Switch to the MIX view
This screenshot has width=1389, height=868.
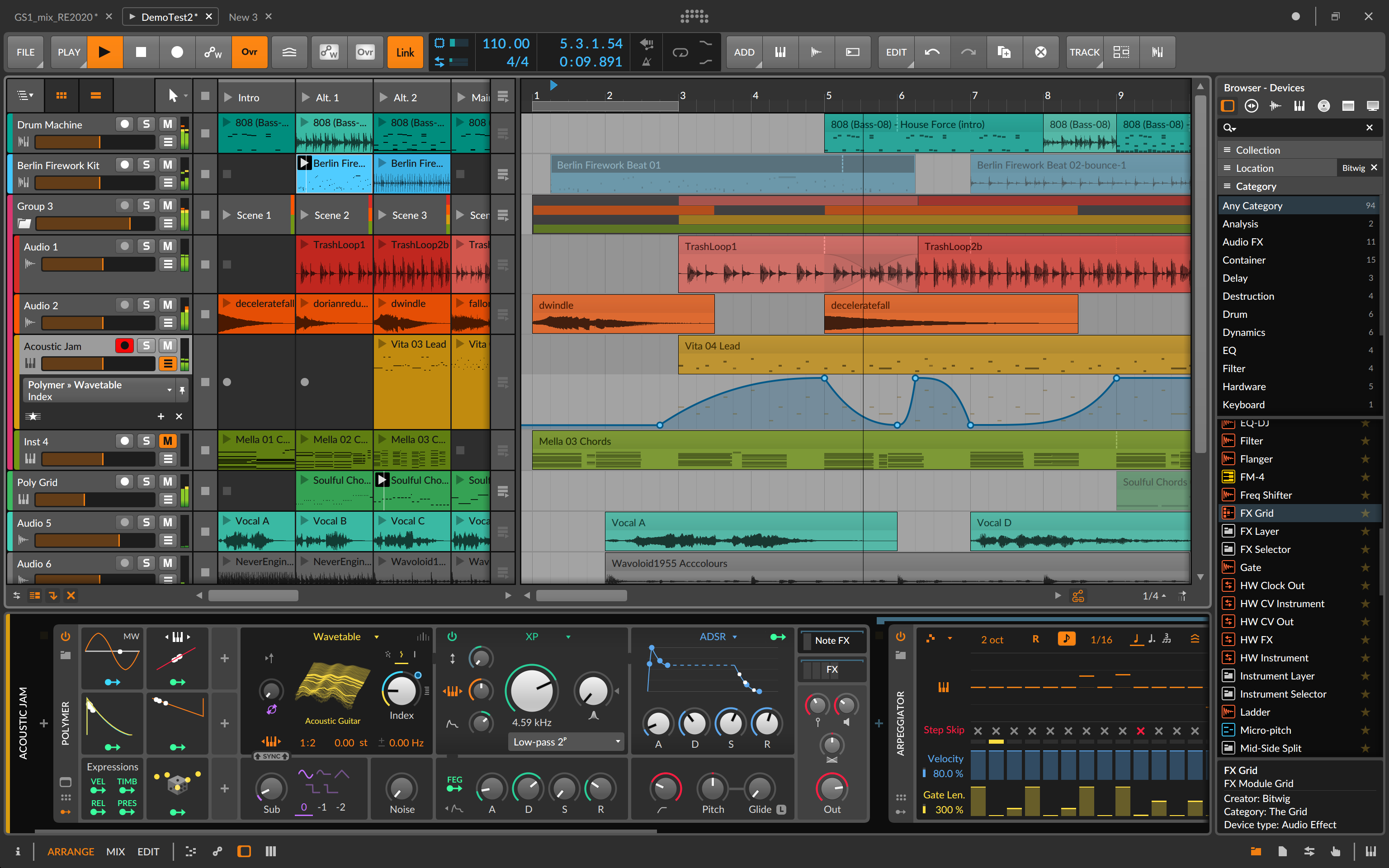[115, 851]
